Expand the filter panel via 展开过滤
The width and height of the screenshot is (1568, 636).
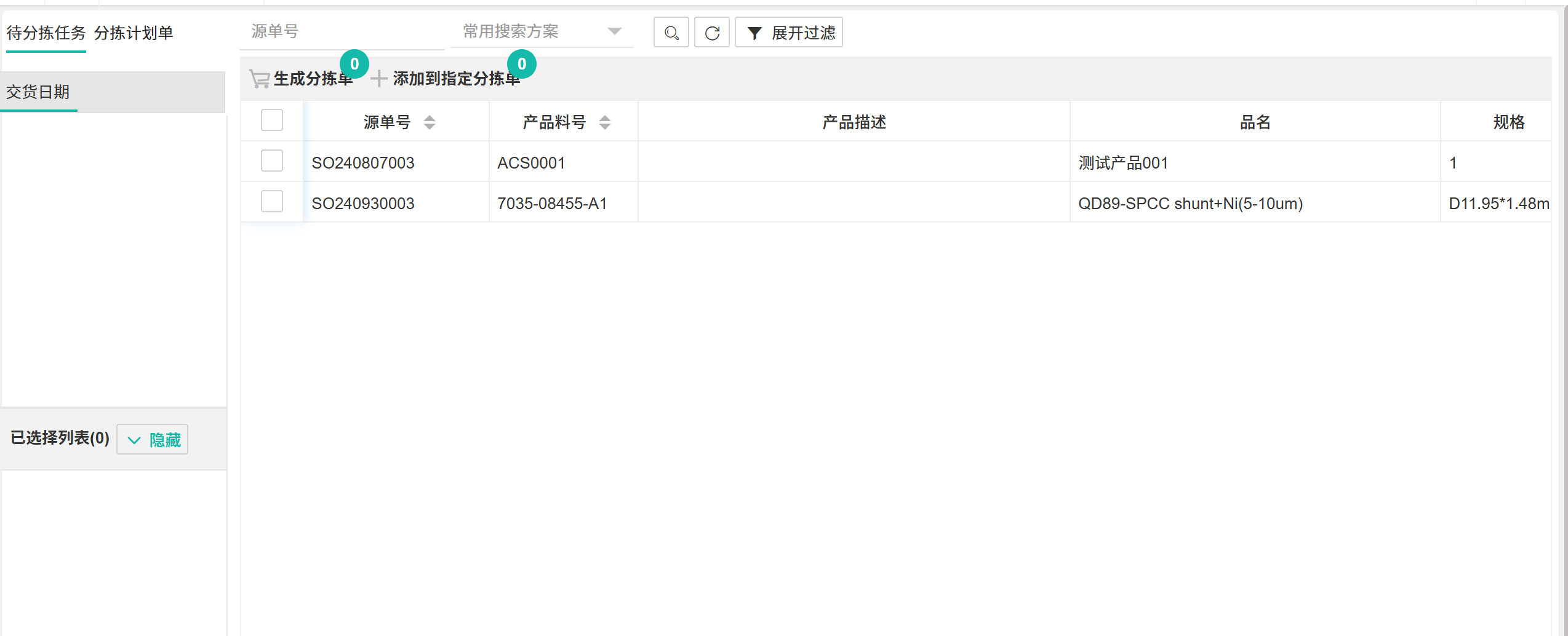[x=802, y=33]
